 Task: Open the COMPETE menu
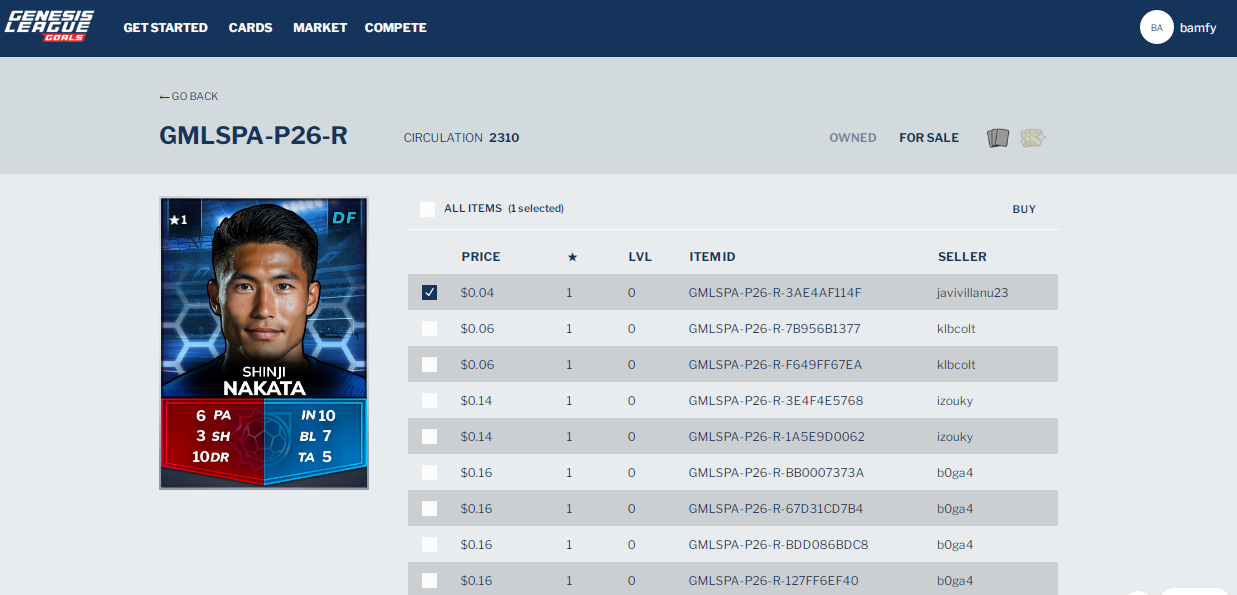point(395,28)
